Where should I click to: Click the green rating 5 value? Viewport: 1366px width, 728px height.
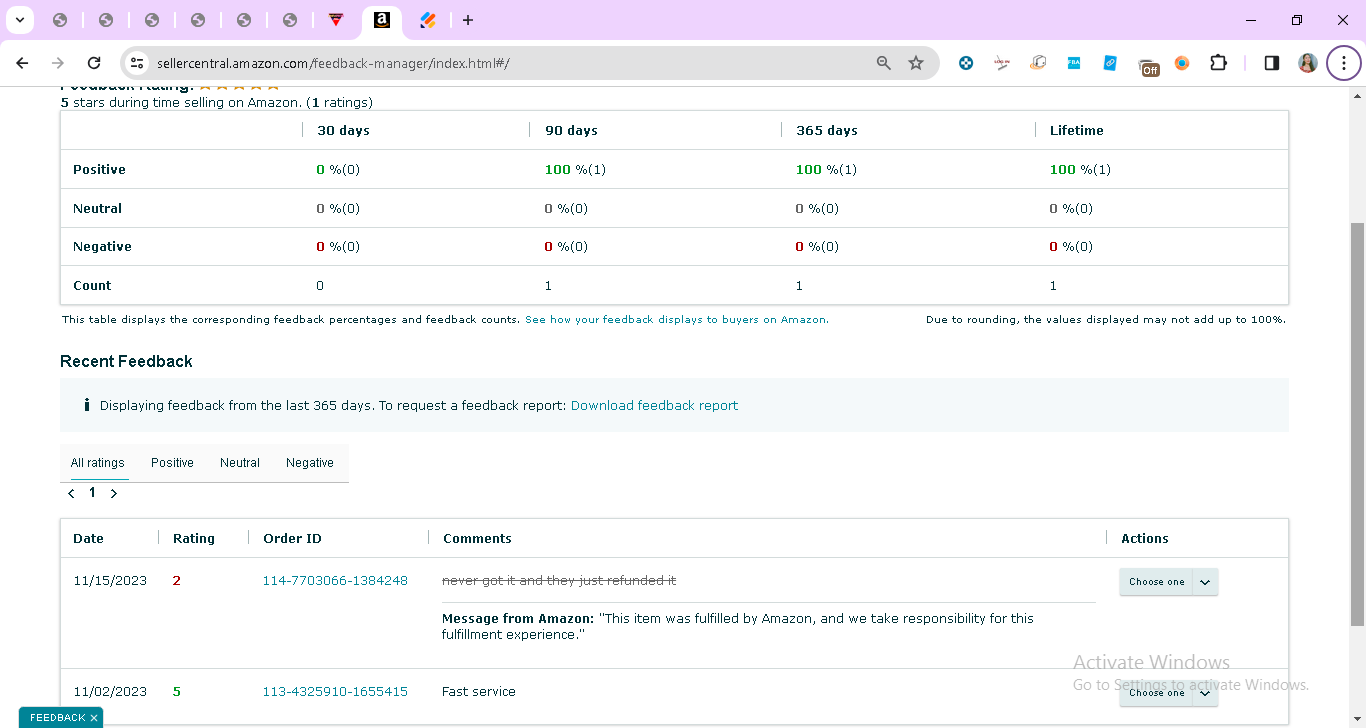click(x=177, y=692)
